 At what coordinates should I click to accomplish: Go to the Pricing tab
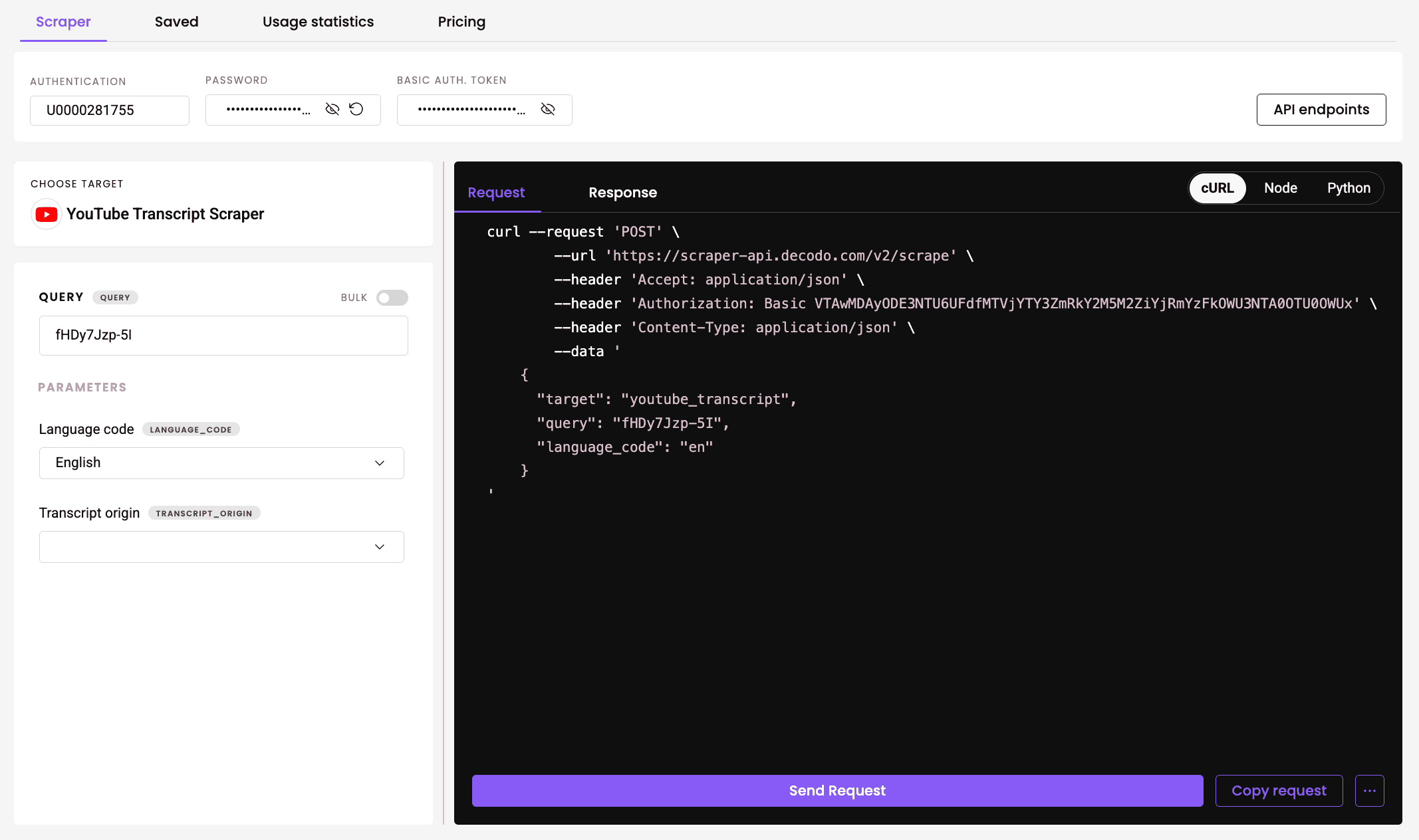coord(461,22)
